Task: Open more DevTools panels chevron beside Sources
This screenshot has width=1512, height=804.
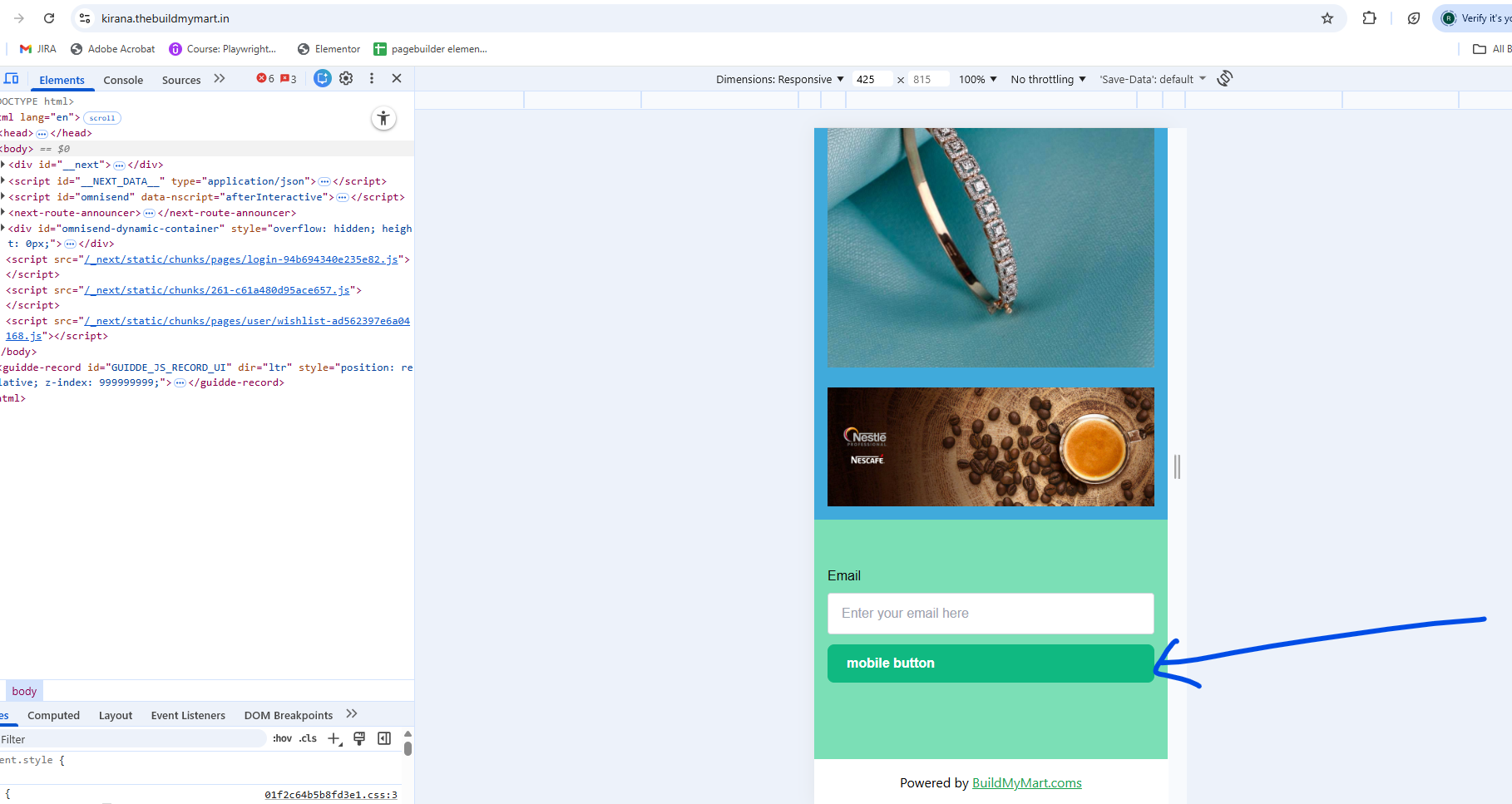Action: (x=220, y=79)
